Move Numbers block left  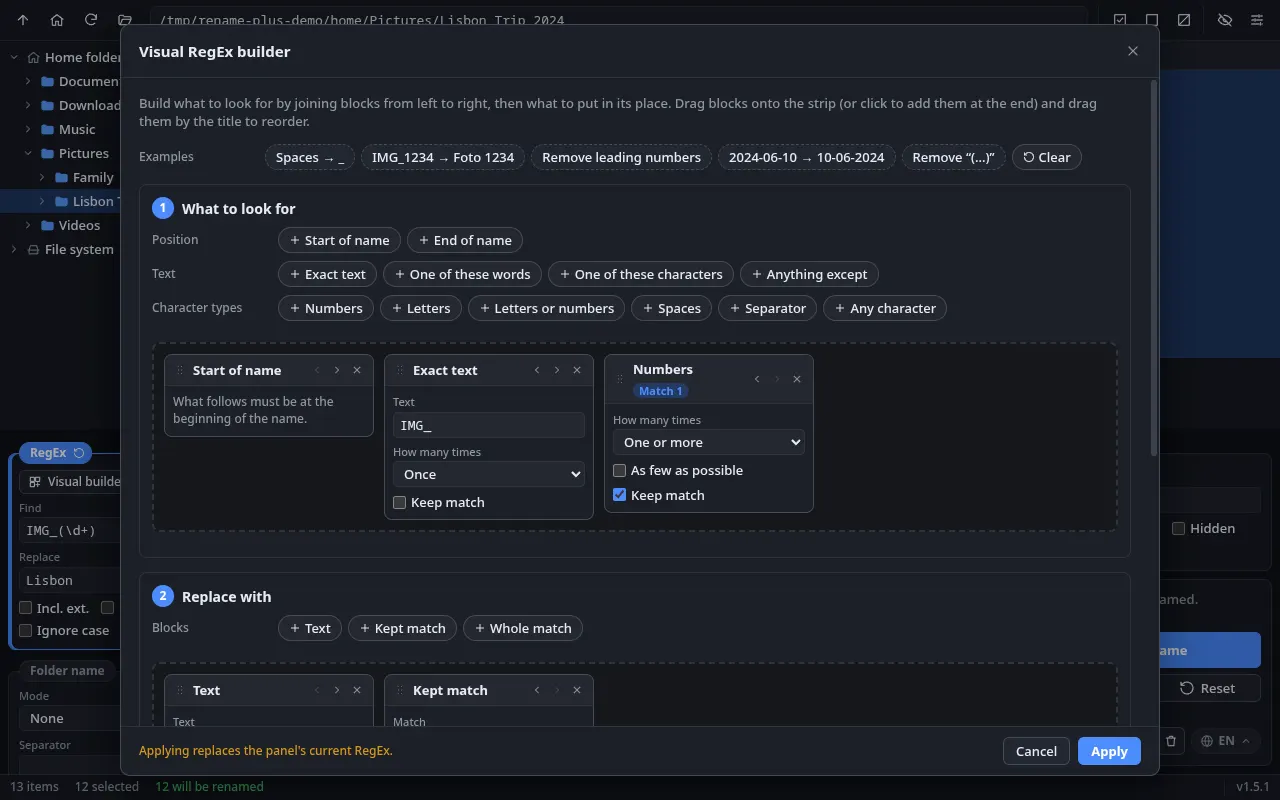[757, 379]
